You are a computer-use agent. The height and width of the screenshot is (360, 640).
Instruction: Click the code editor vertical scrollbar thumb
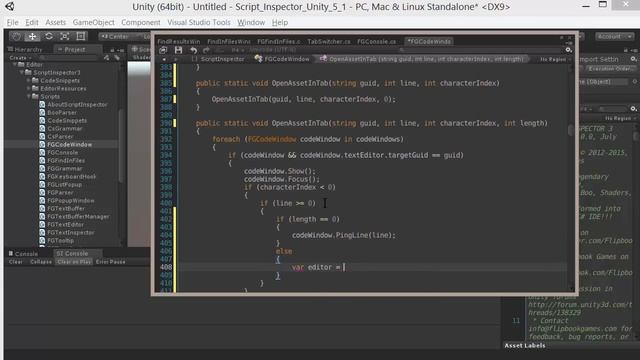click(x=571, y=130)
